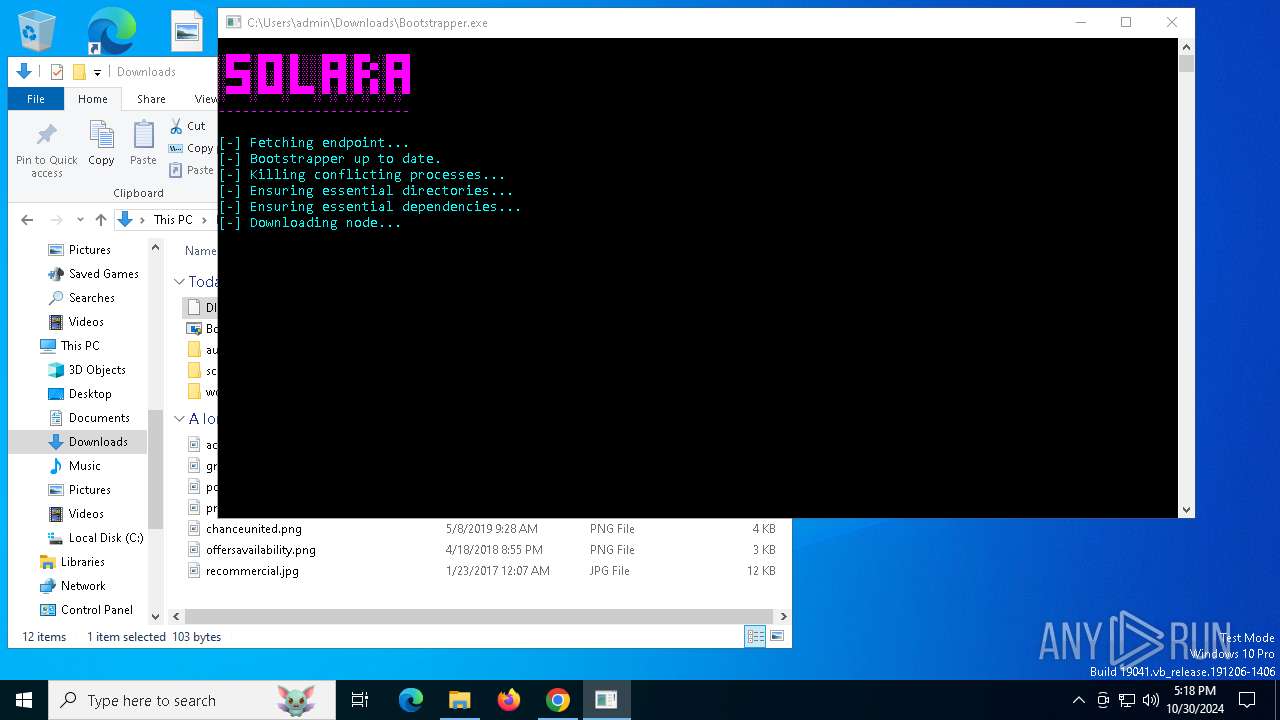Click console window scroll up arrow
Screen dimensions: 1280x720
coord(1186,47)
